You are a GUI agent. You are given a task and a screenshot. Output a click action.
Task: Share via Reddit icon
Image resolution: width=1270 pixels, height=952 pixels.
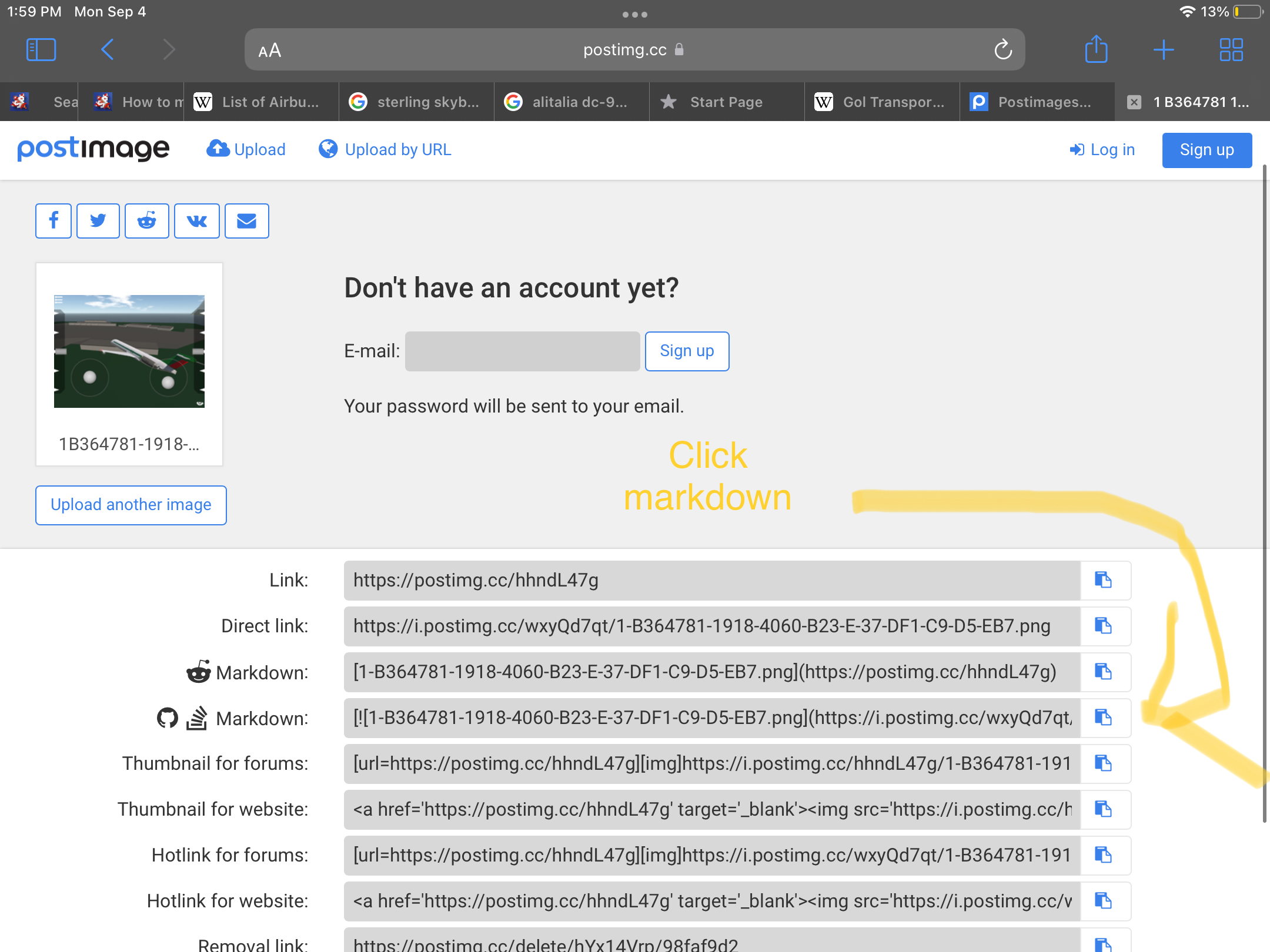147,221
